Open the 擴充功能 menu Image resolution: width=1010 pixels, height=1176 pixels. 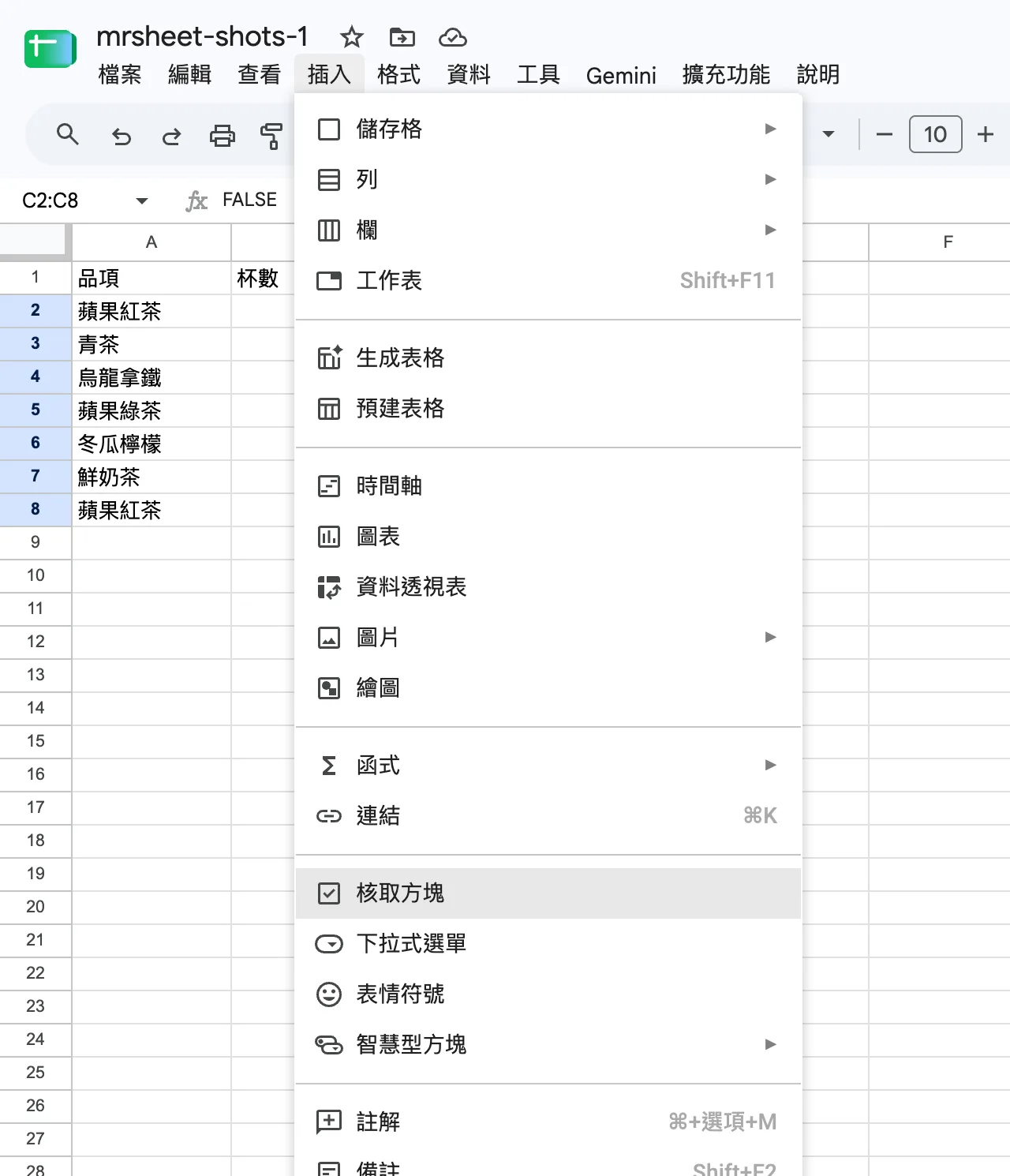point(726,75)
